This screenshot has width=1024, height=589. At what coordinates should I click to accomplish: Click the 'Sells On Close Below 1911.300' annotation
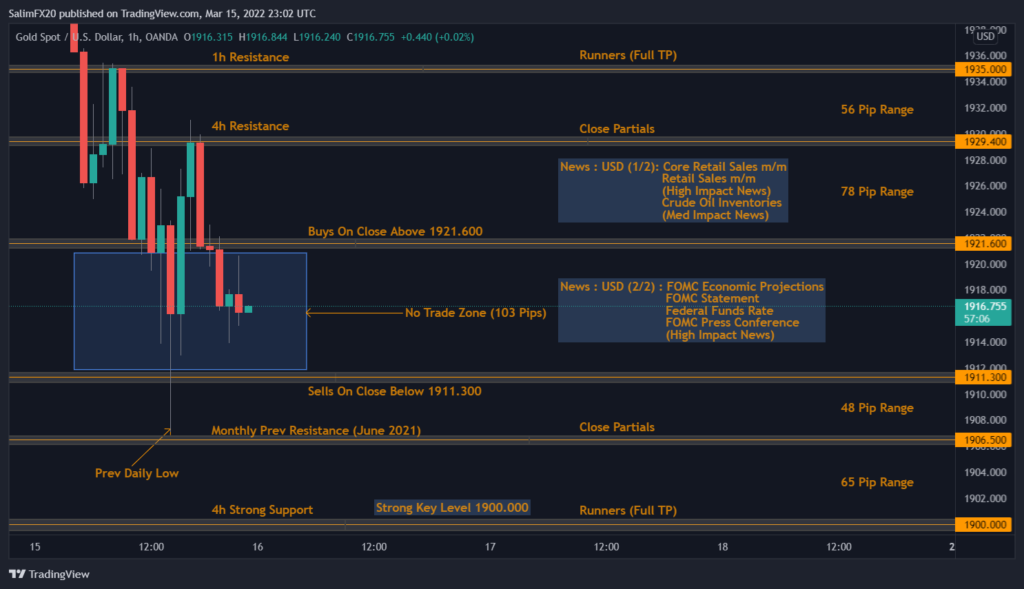click(x=395, y=391)
